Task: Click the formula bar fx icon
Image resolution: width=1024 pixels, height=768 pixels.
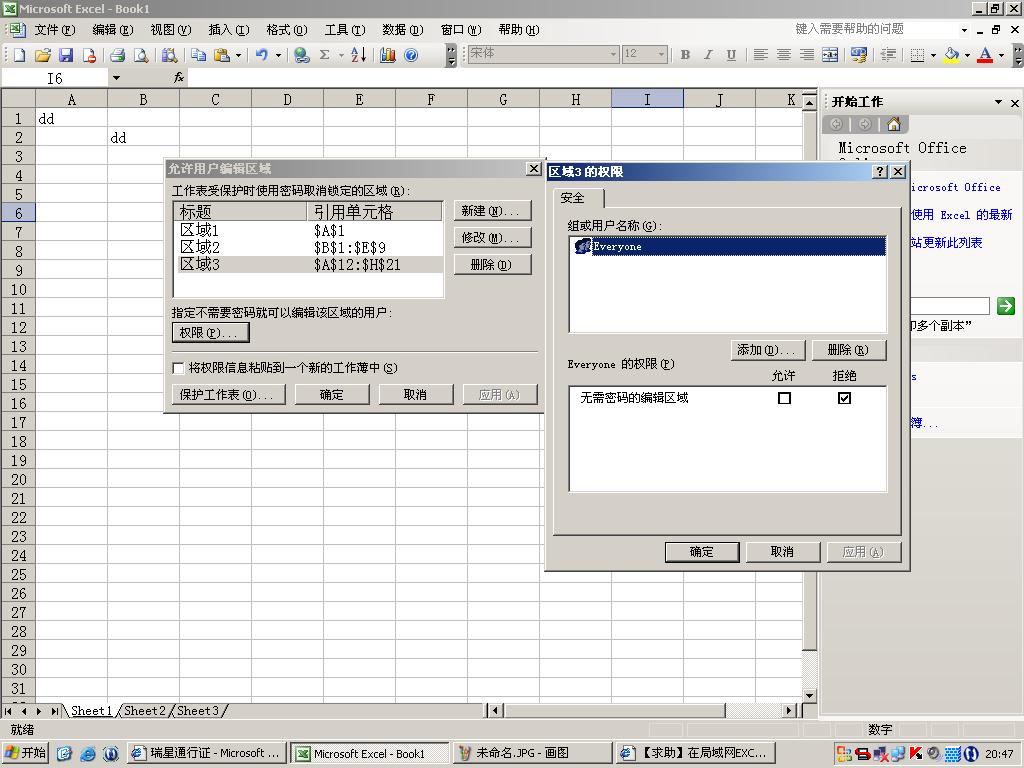Action: [x=178, y=78]
